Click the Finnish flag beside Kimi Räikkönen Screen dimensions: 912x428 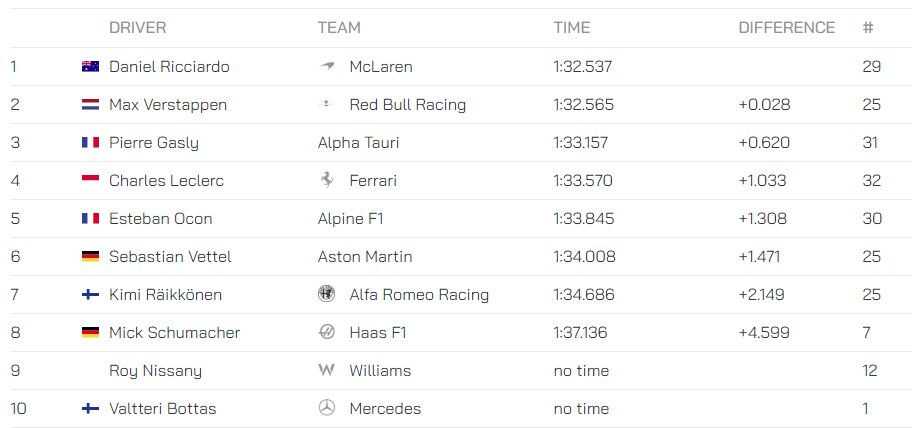[x=90, y=294]
